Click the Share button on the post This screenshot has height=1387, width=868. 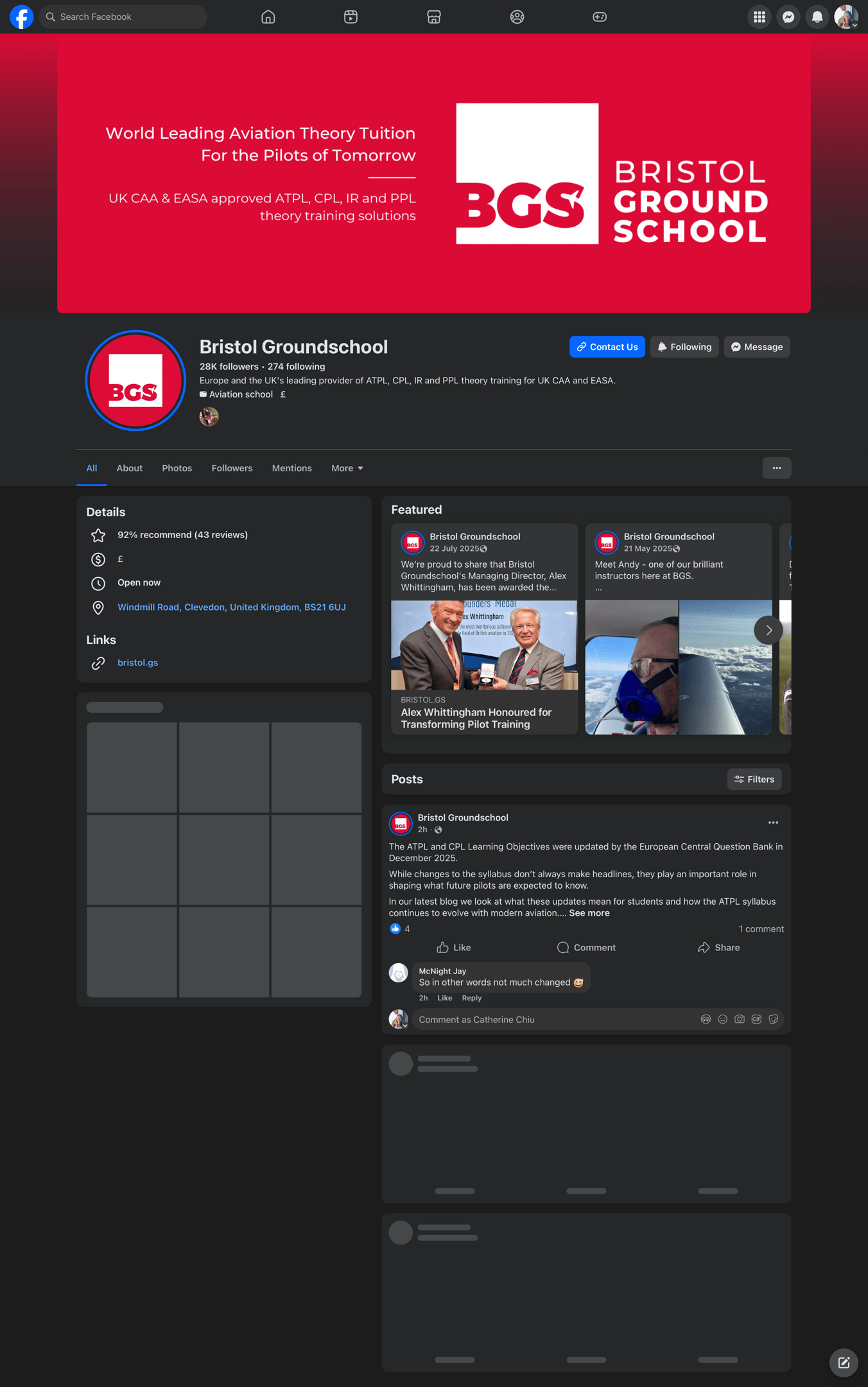pos(718,948)
